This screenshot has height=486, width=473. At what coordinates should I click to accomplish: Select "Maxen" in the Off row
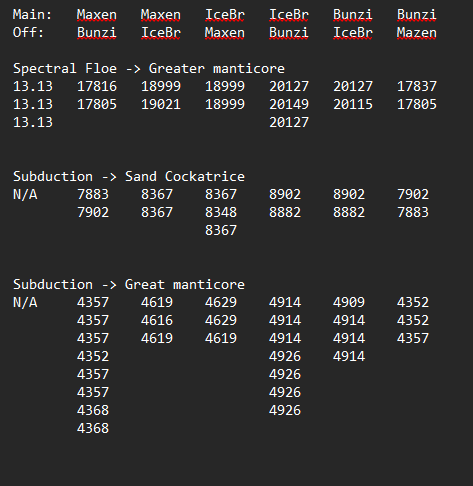click(225, 33)
